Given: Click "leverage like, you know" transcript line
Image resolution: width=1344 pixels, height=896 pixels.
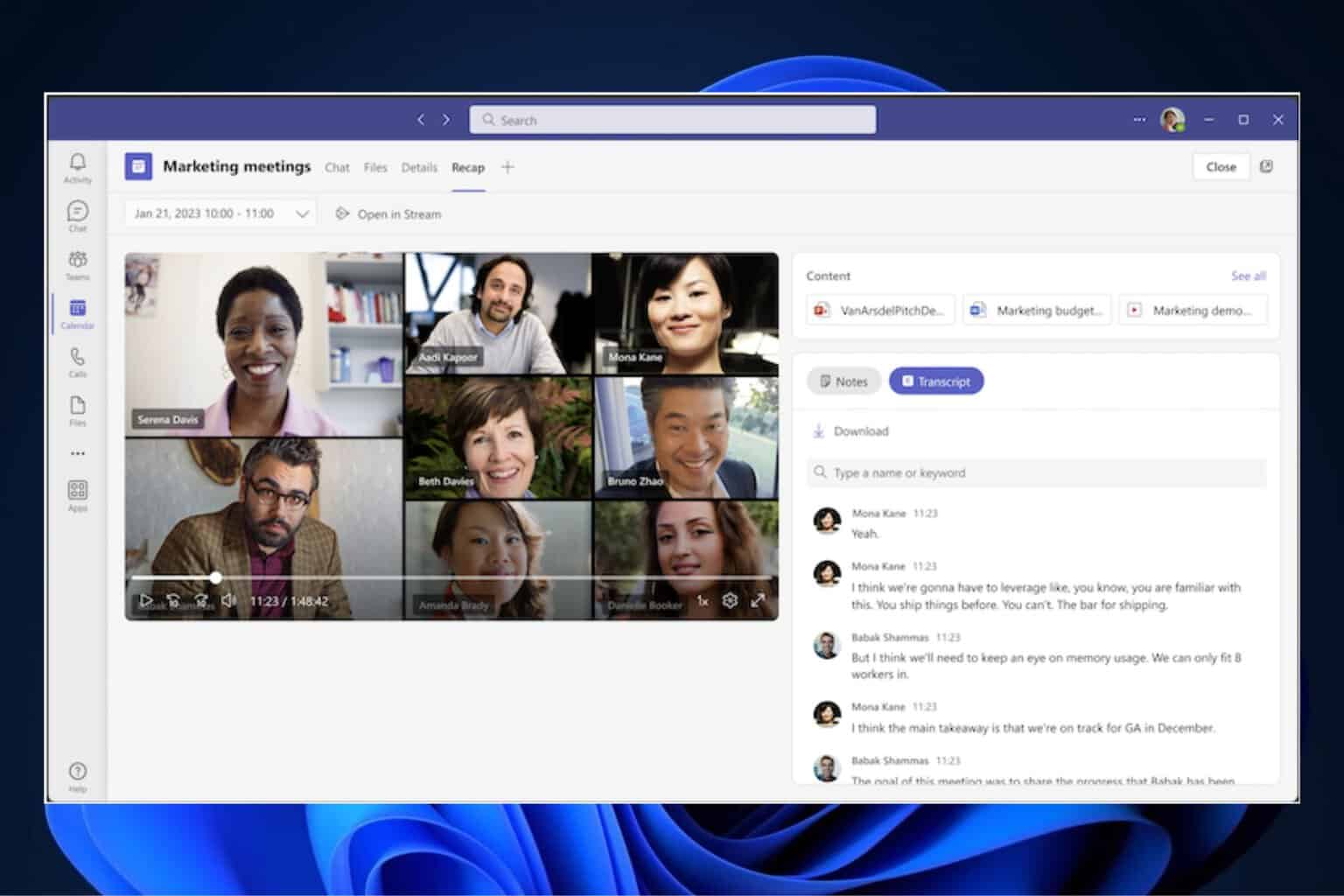Looking at the screenshot, I should (x=1046, y=596).
